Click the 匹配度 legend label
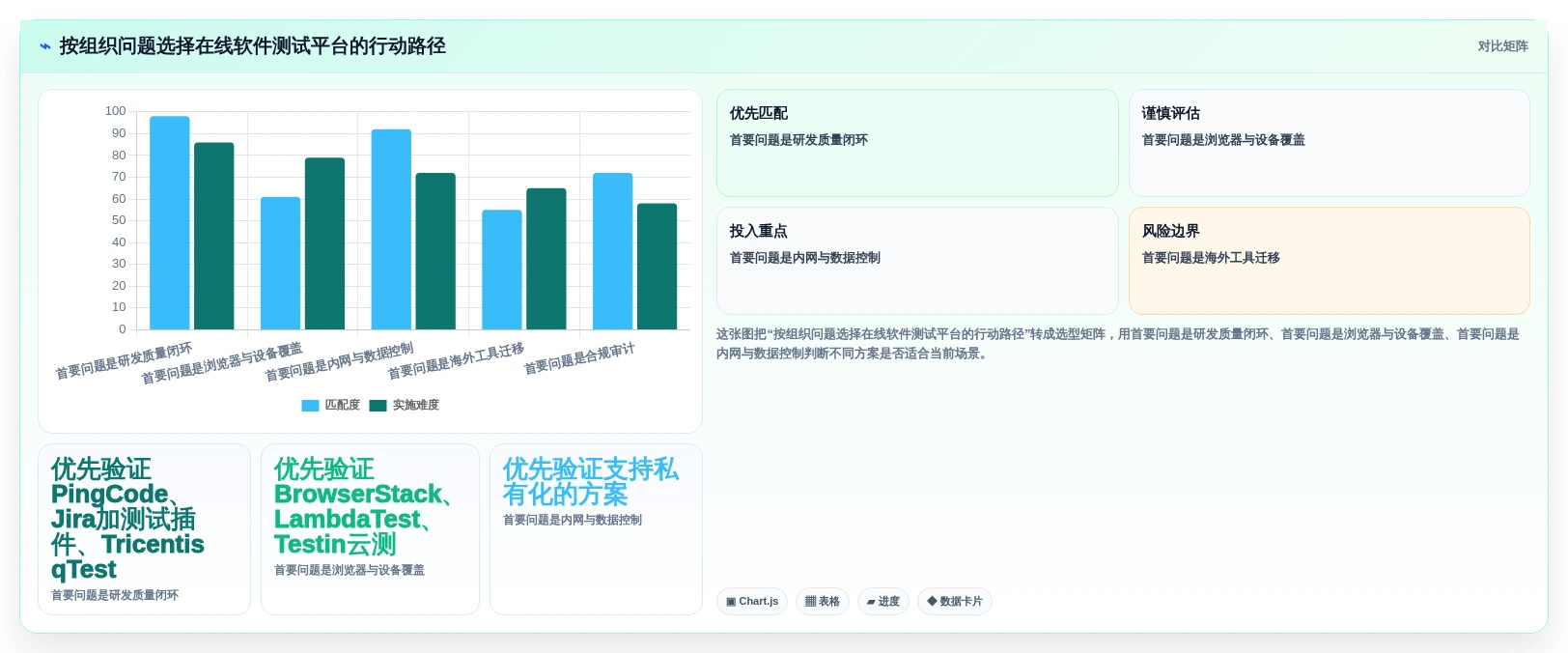The height and width of the screenshot is (653, 1568). pyautogui.click(x=342, y=406)
